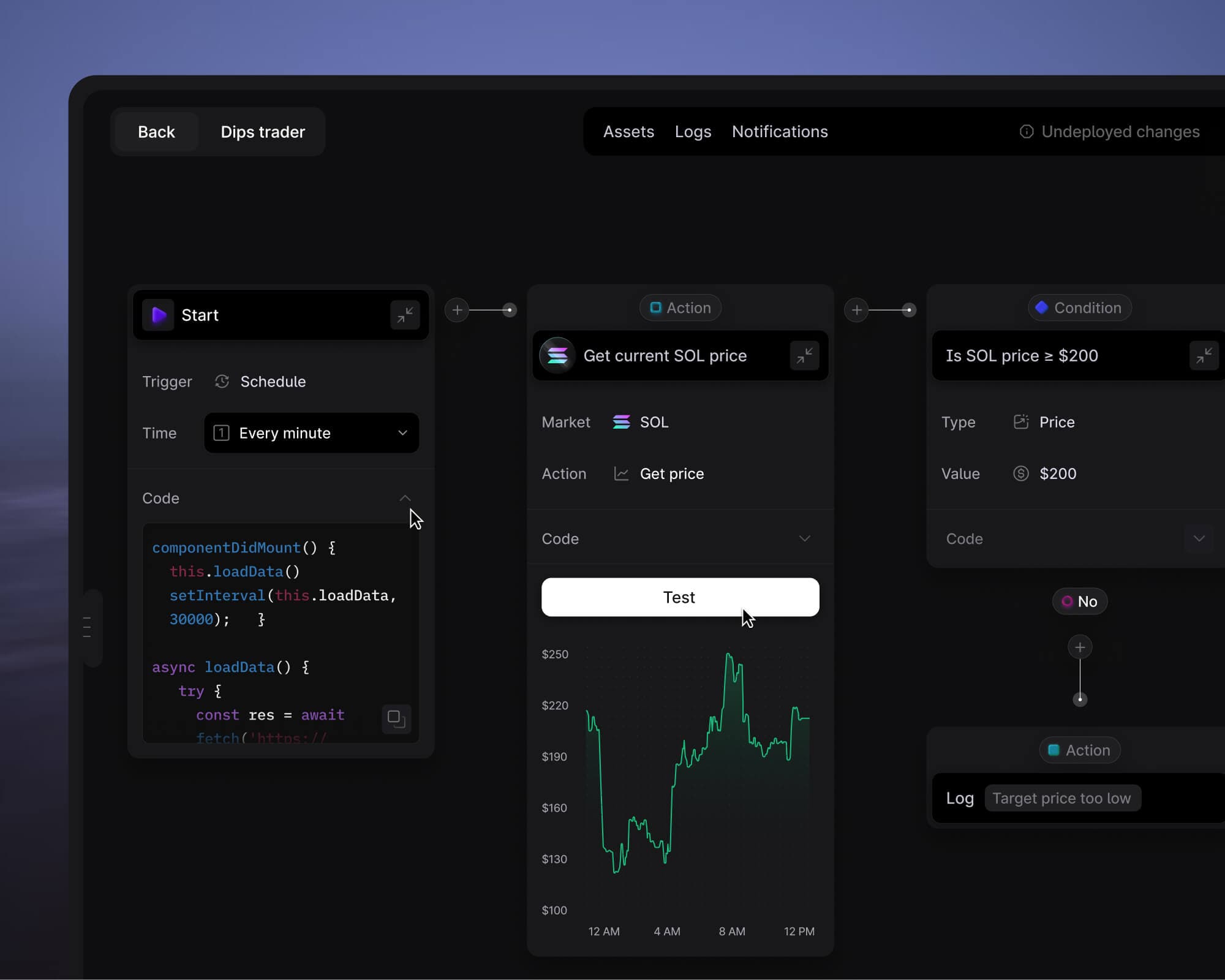The image size is (1225, 980).
Task: Click connector endpoint below No branch
Action: (1080, 699)
